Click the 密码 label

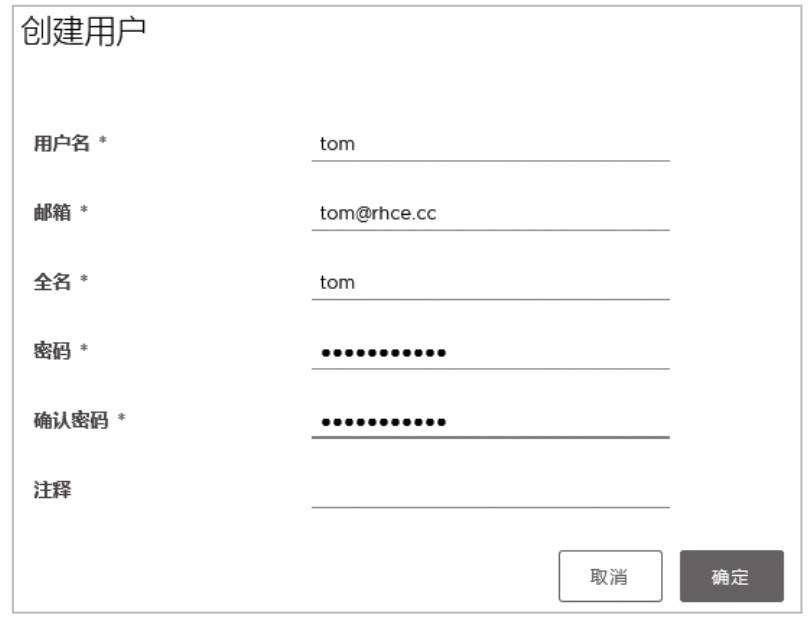click(52, 351)
